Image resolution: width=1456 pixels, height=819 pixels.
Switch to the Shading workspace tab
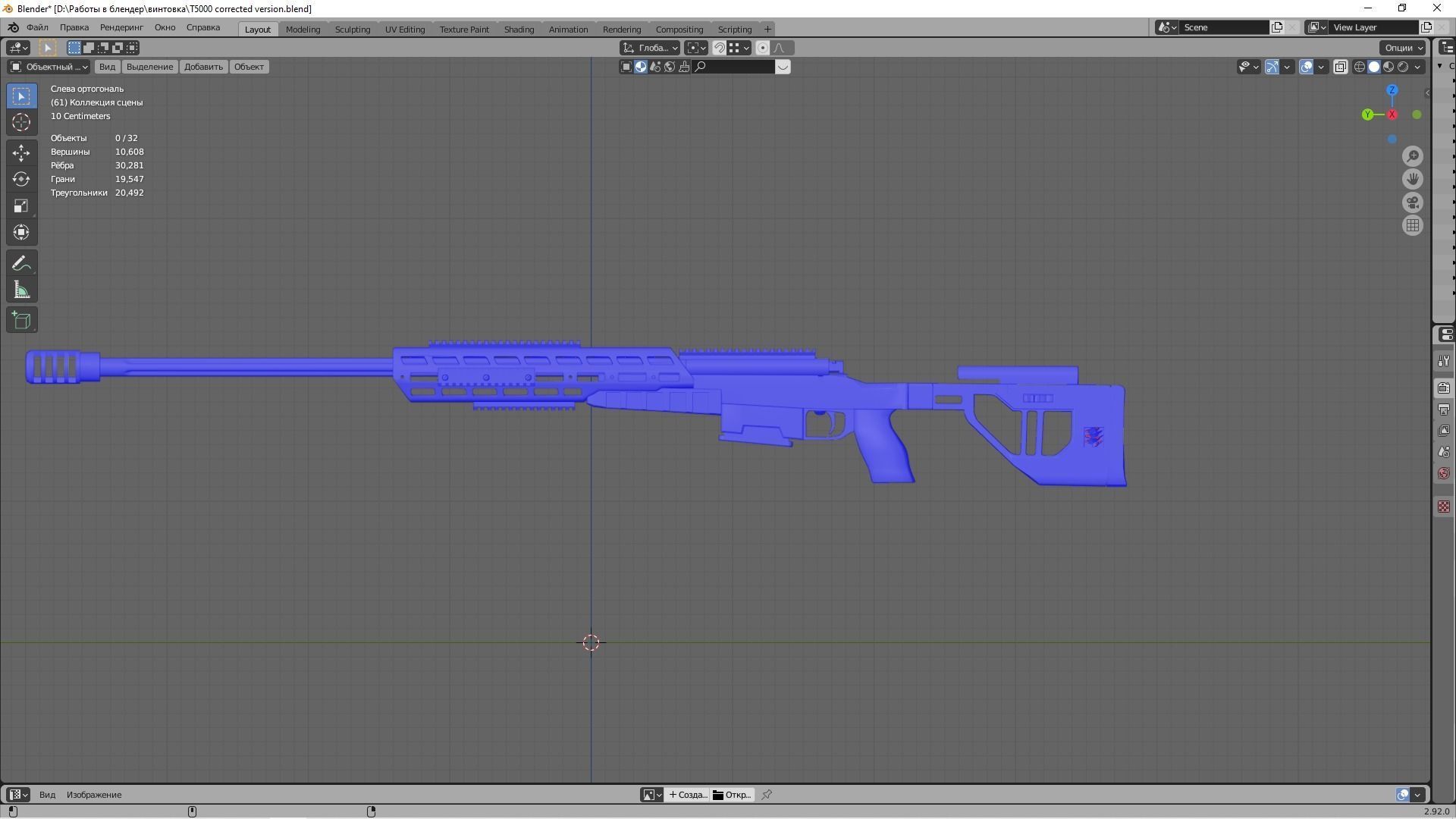(519, 29)
